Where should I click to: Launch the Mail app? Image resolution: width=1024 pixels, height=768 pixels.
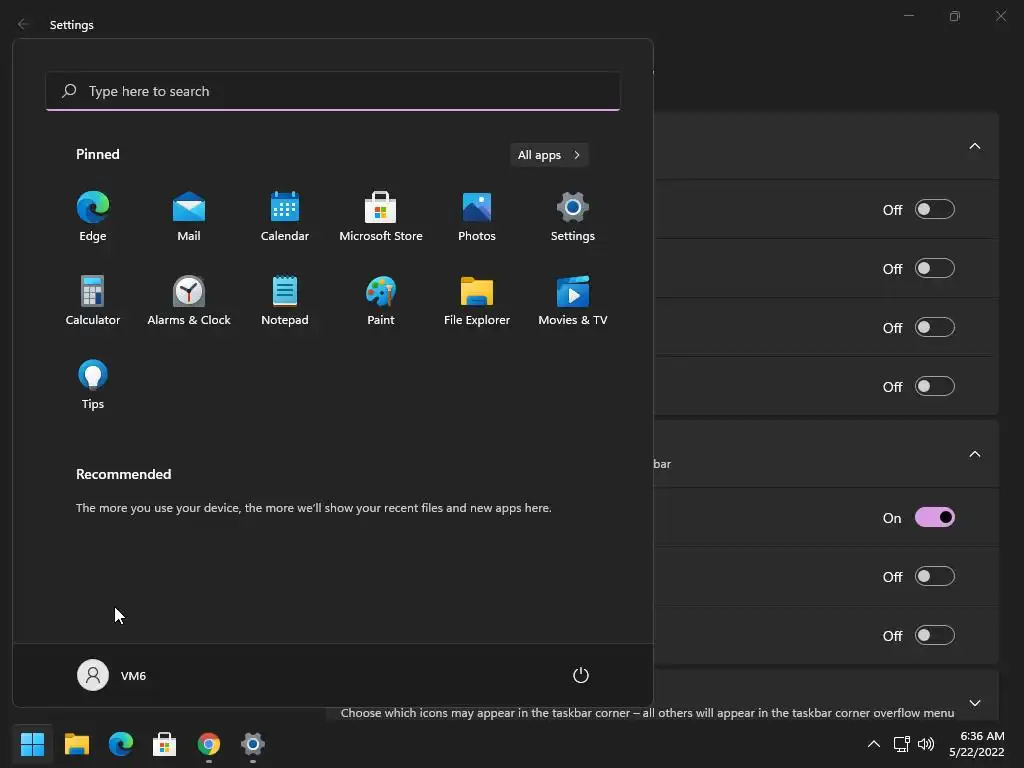click(189, 217)
